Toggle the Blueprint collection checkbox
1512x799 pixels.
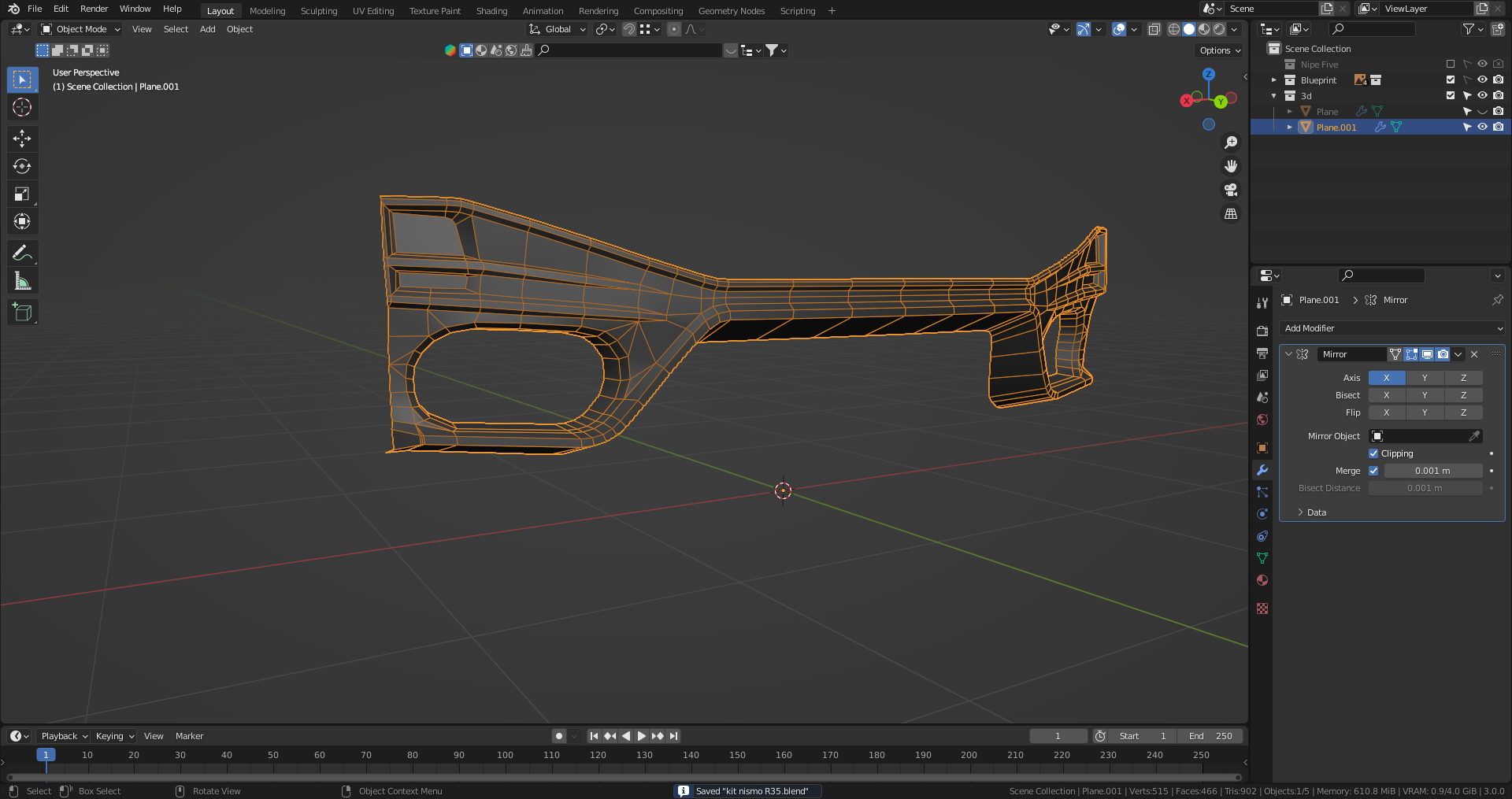(x=1451, y=80)
